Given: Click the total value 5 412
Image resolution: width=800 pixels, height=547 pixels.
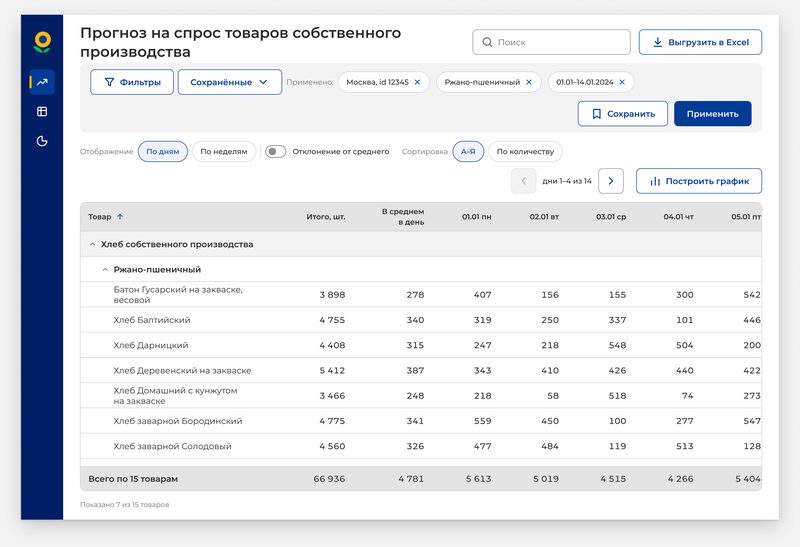Looking at the screenshot, I should 332,370.
